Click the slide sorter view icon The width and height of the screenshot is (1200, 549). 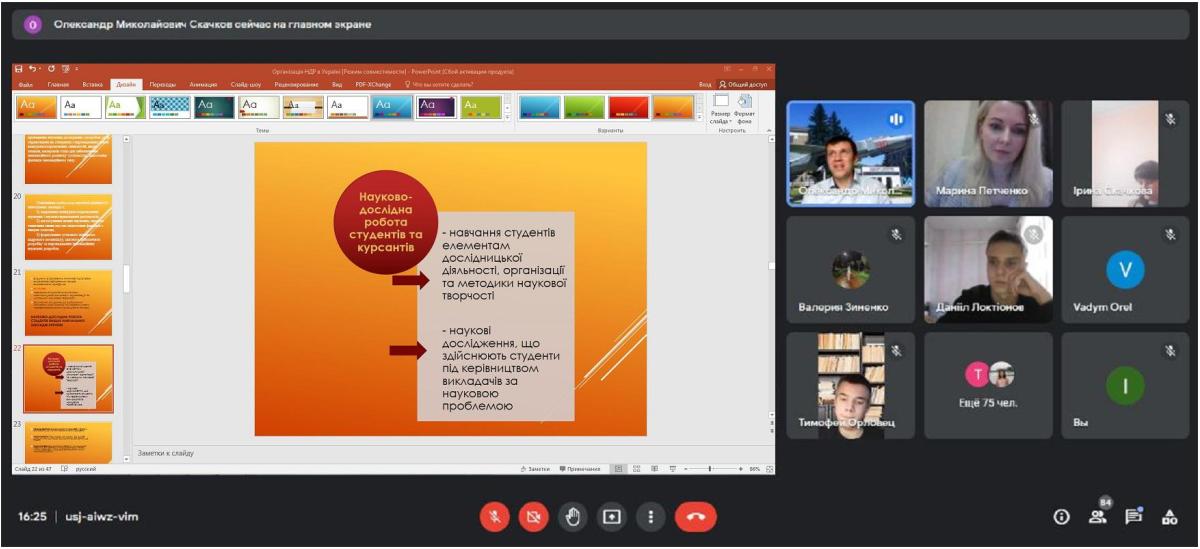point(637,468)
